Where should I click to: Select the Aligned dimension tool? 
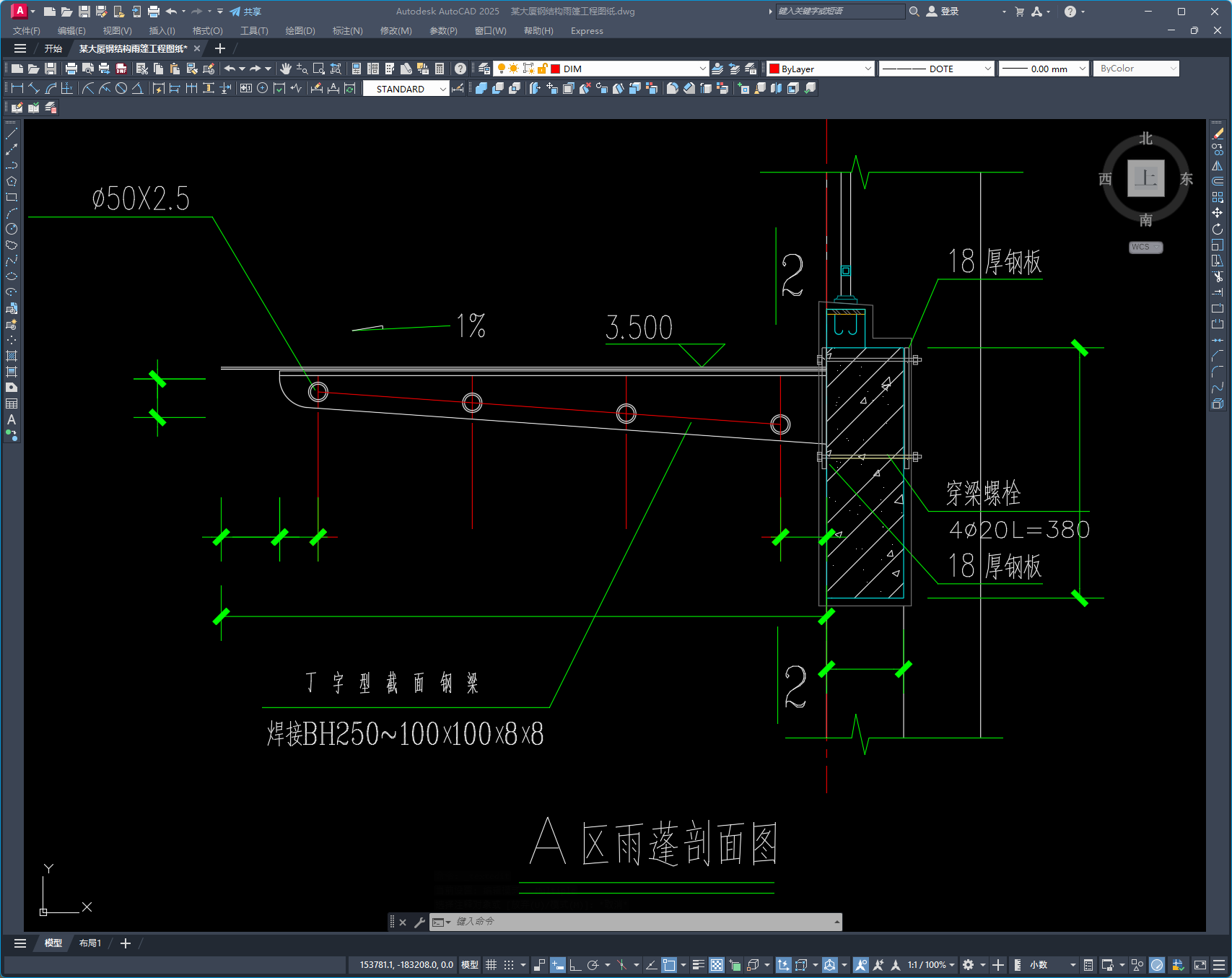[x=34, y=88]
